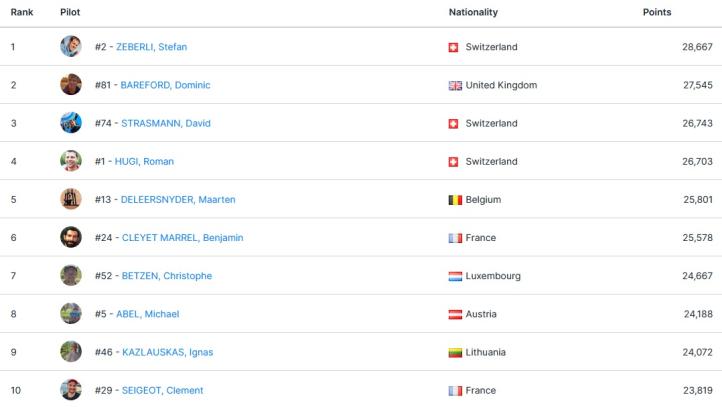The width and height of the screenshot is (722, 407).
Task: Click the Luxembourg flag icon
Action: pos(456,276)
